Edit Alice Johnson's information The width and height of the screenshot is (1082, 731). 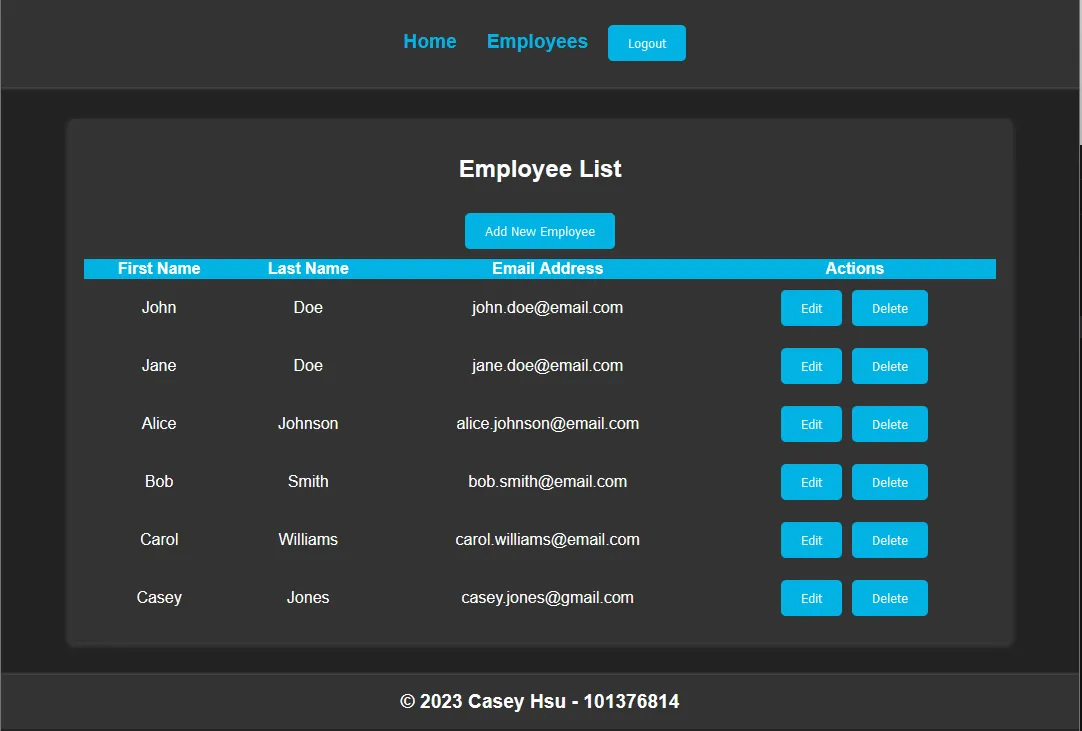810,423
